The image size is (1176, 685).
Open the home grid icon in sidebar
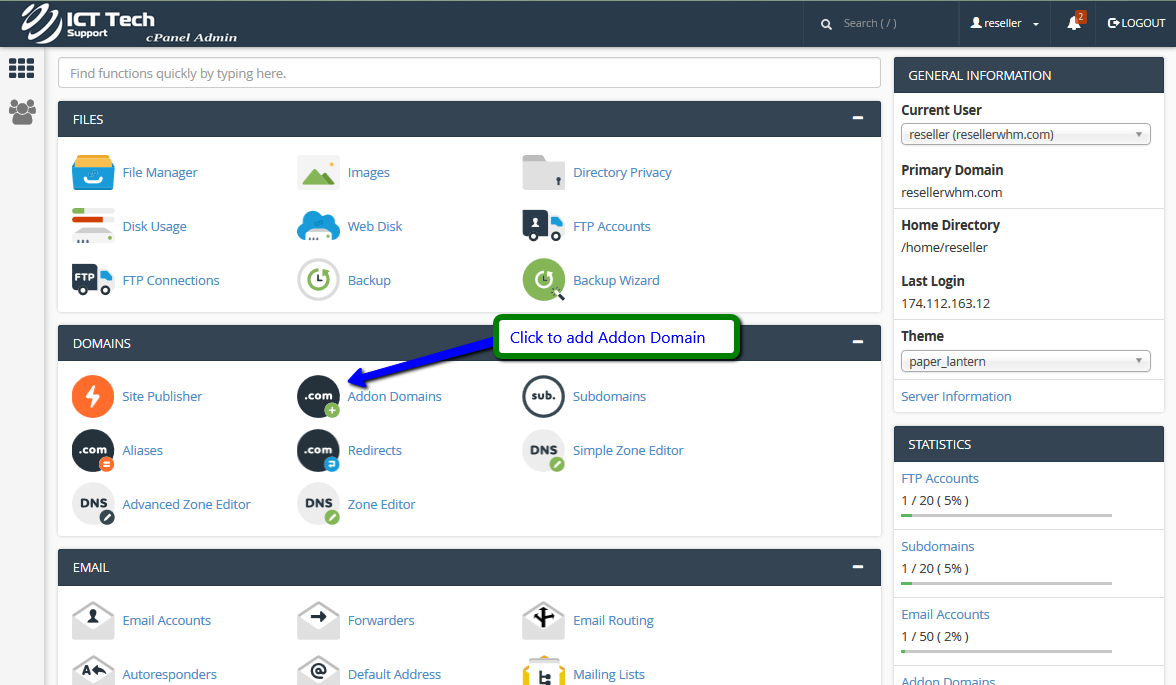22,68
